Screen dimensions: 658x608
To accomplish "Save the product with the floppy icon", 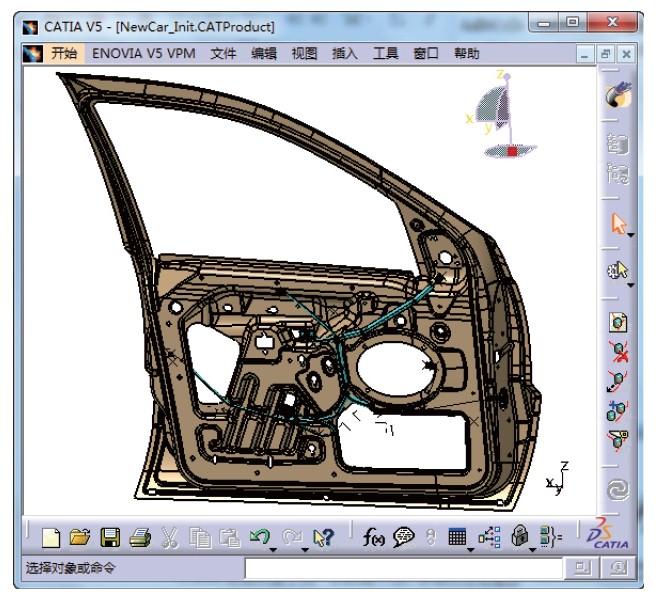I will pyautogui.click(x=110, y=538).
